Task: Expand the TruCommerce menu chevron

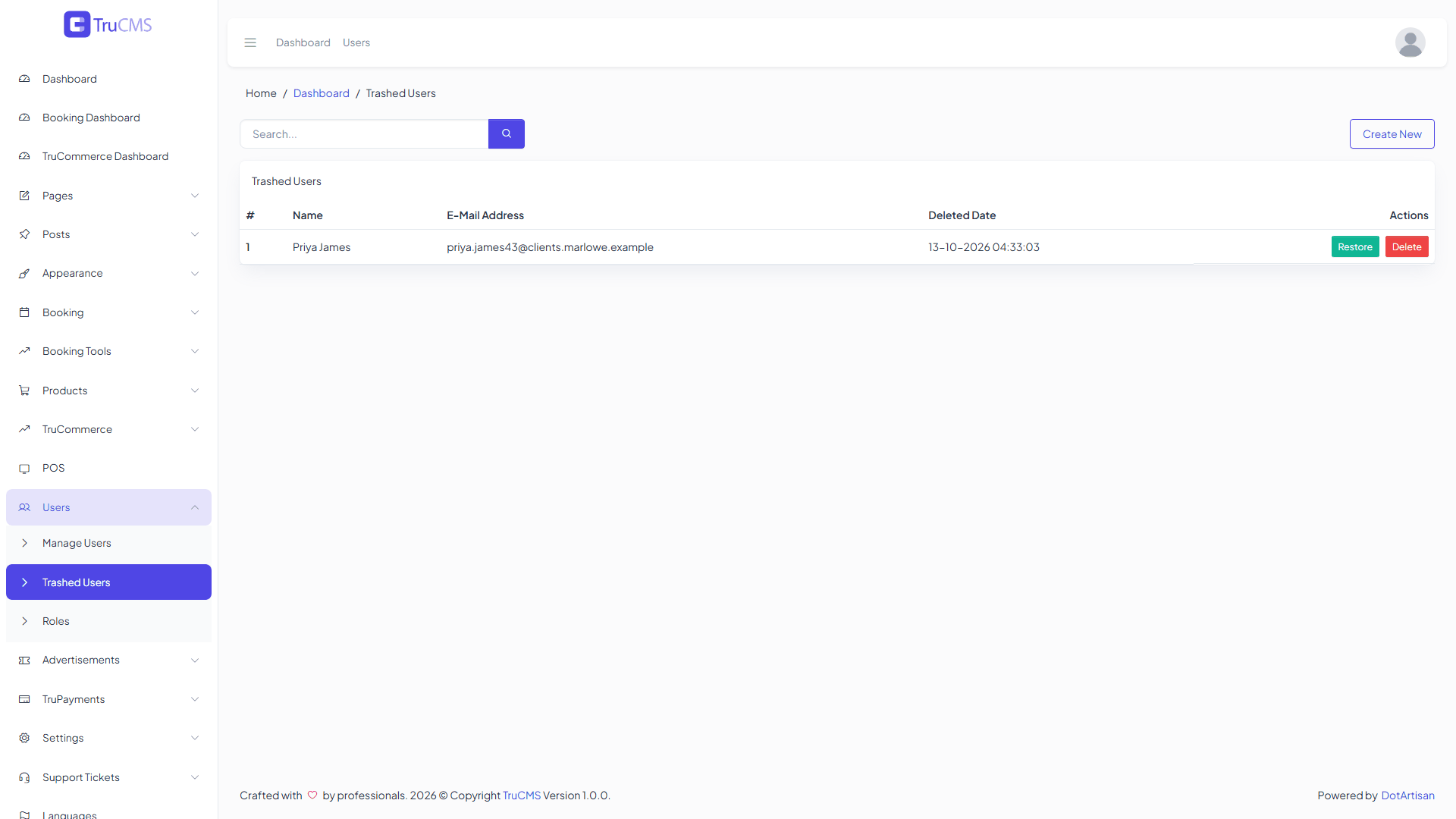Action: [x=195, y=429]
